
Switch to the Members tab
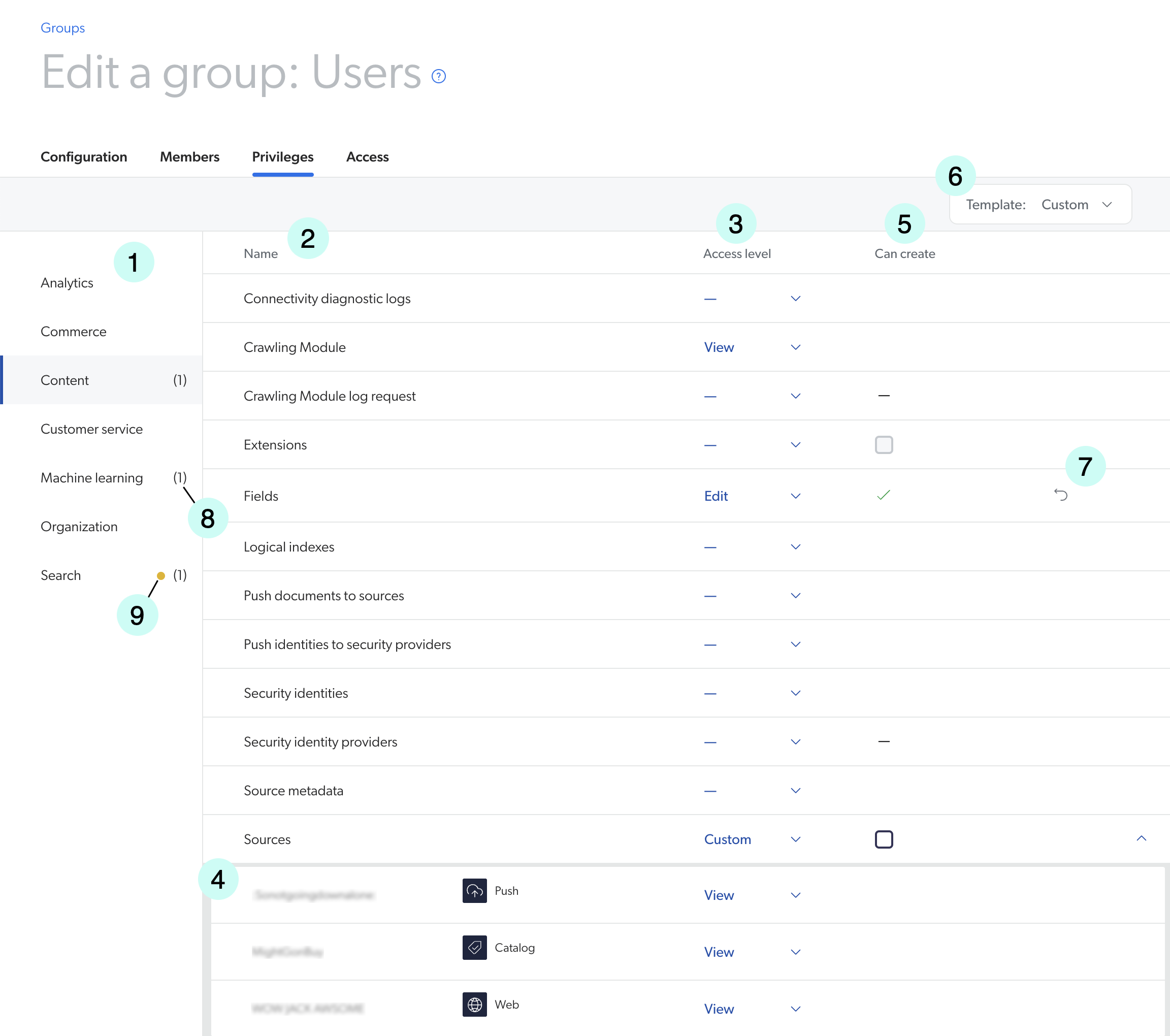pos(189,157)
